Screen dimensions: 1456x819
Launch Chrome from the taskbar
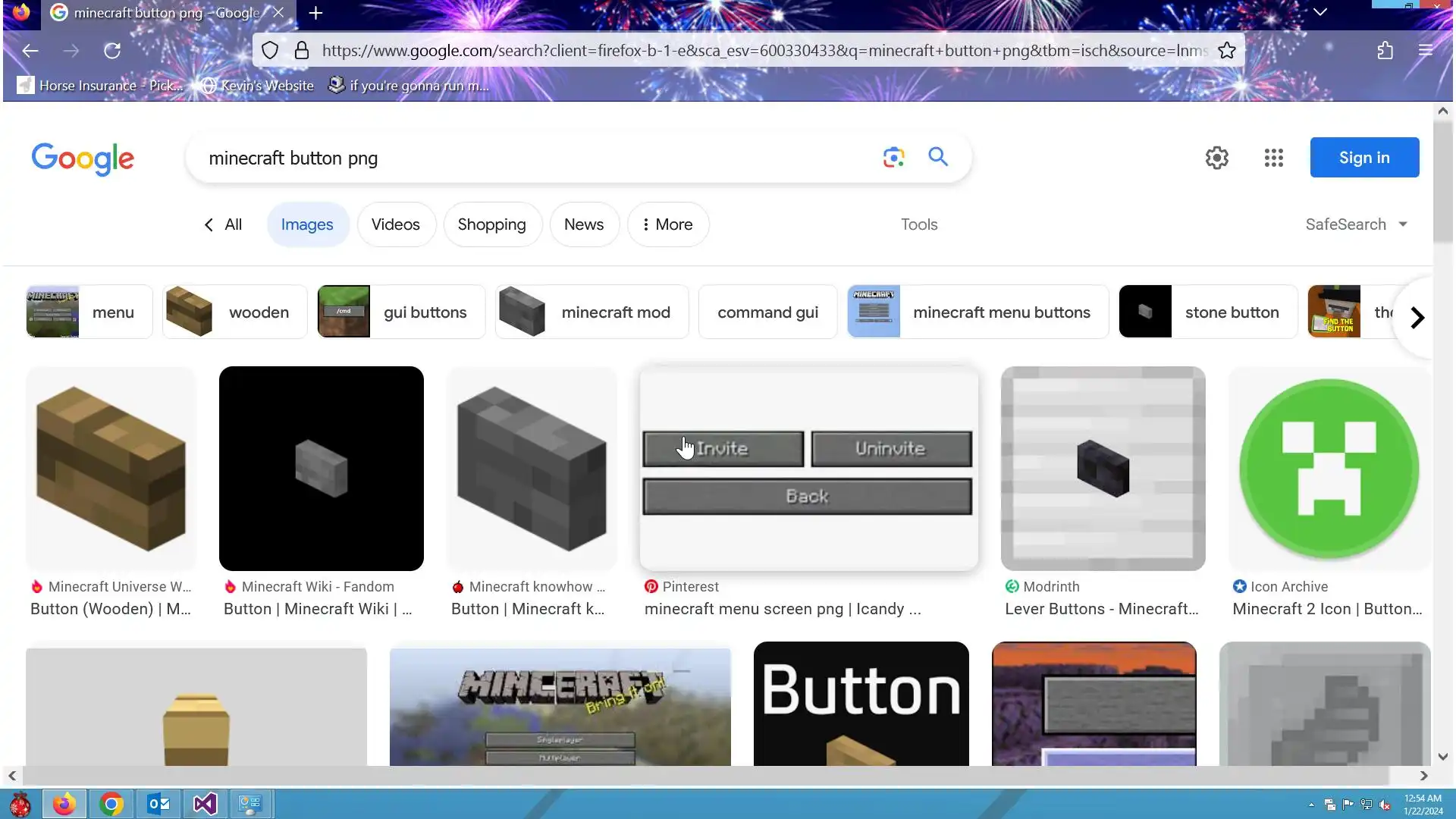pyautogui.click(x=111, y=804)
